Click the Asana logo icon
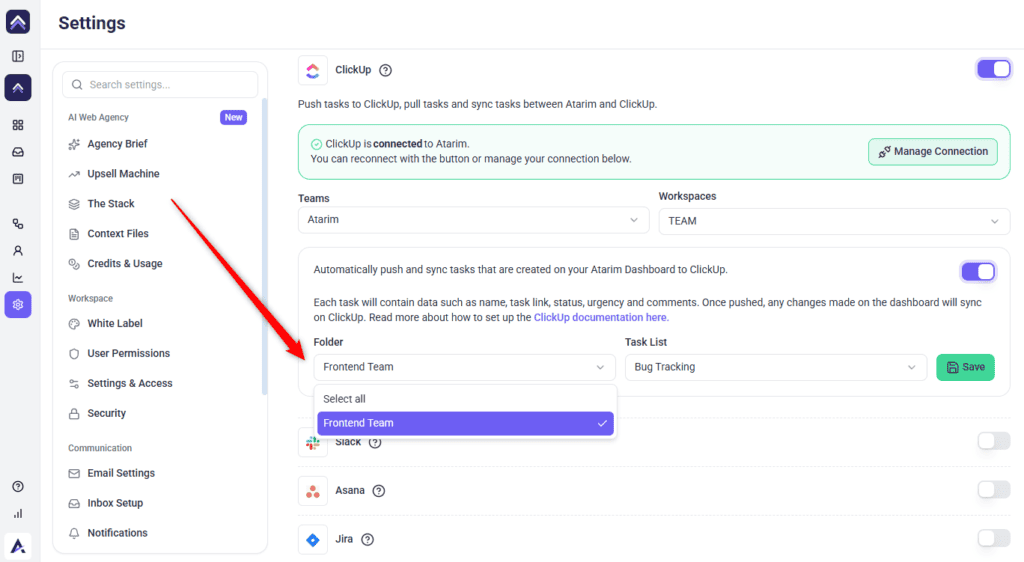 tap(313, 491)
